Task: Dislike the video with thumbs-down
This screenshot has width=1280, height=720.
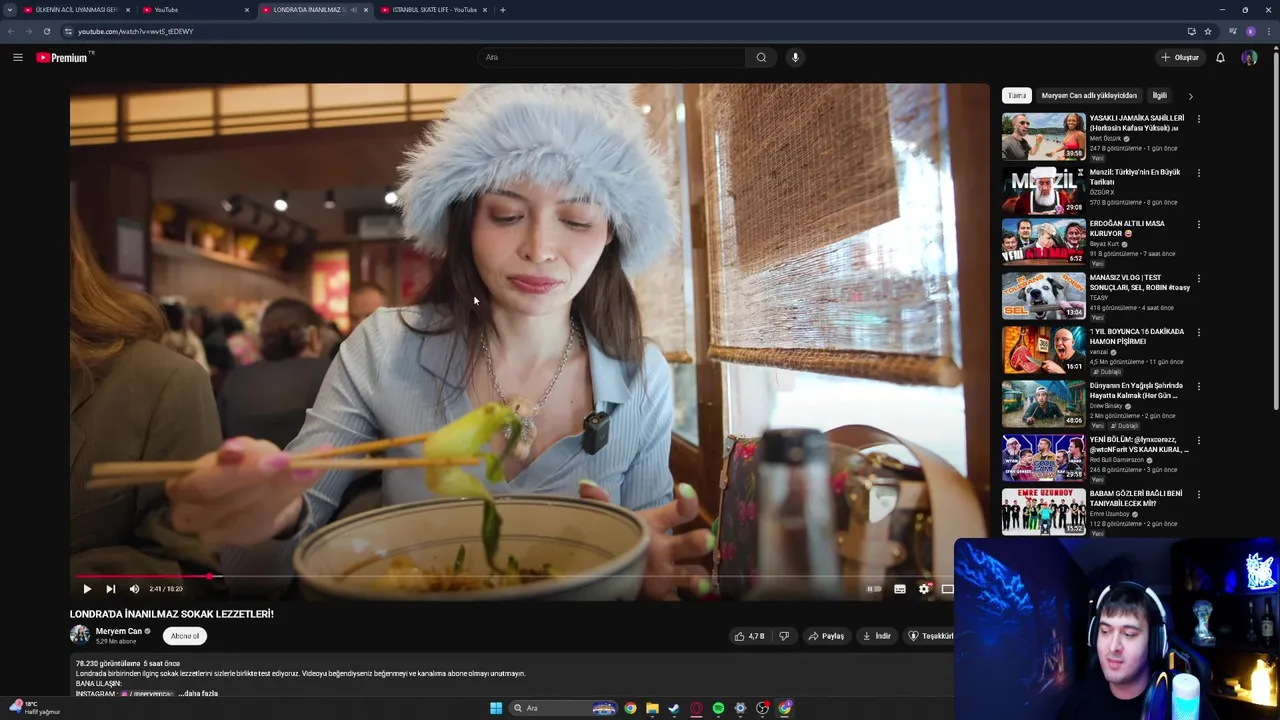Action: tap(784, 636)
